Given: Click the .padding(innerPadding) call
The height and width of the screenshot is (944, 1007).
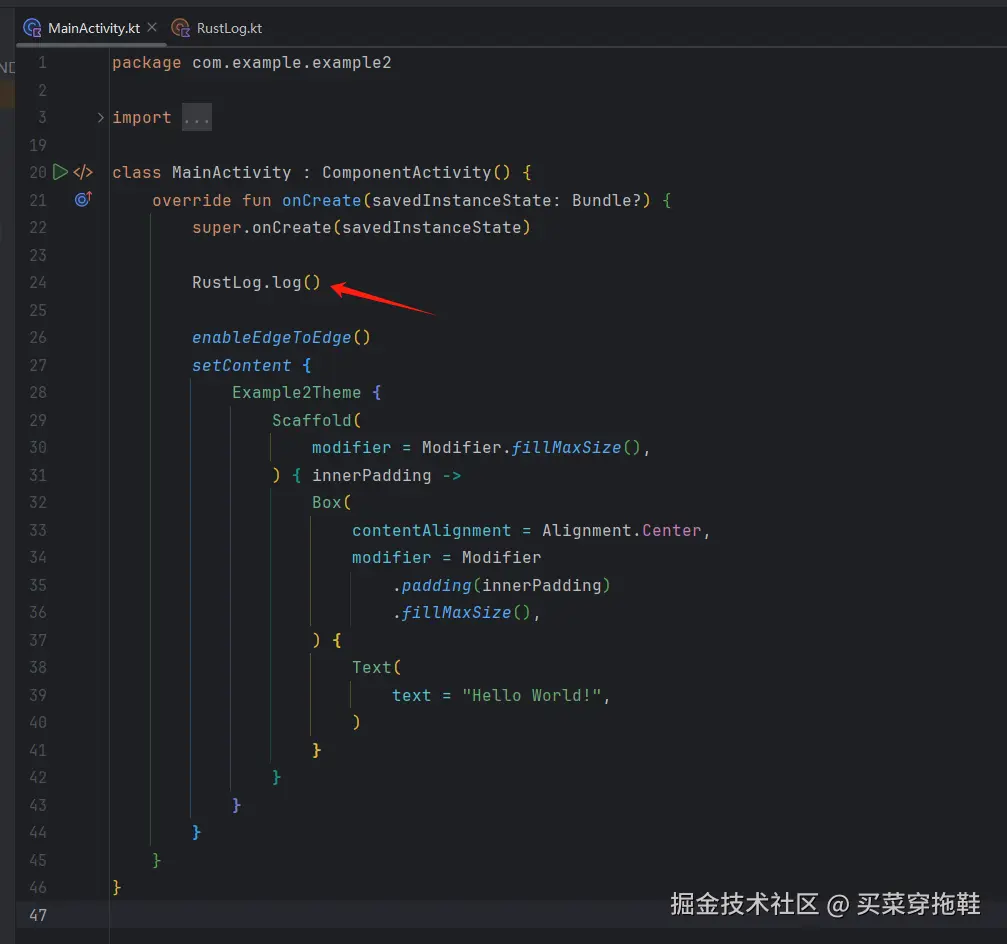Looking at the screenshot, I should (x=502, y=586).
